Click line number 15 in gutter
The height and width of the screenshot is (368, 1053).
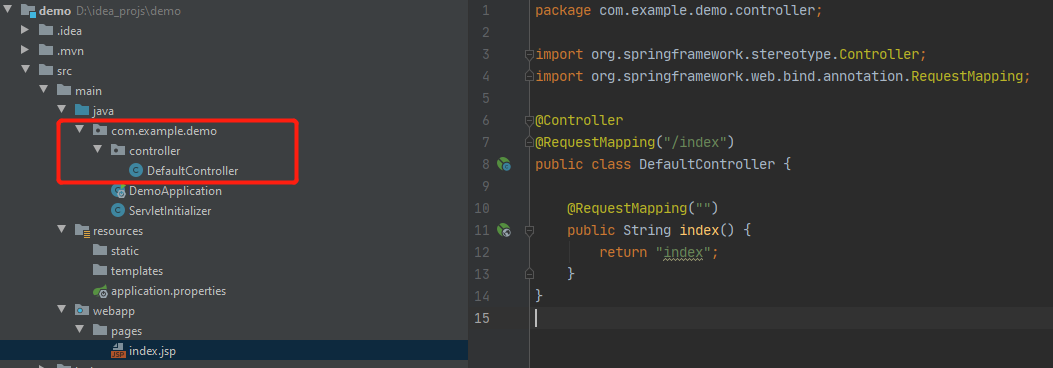482,318
